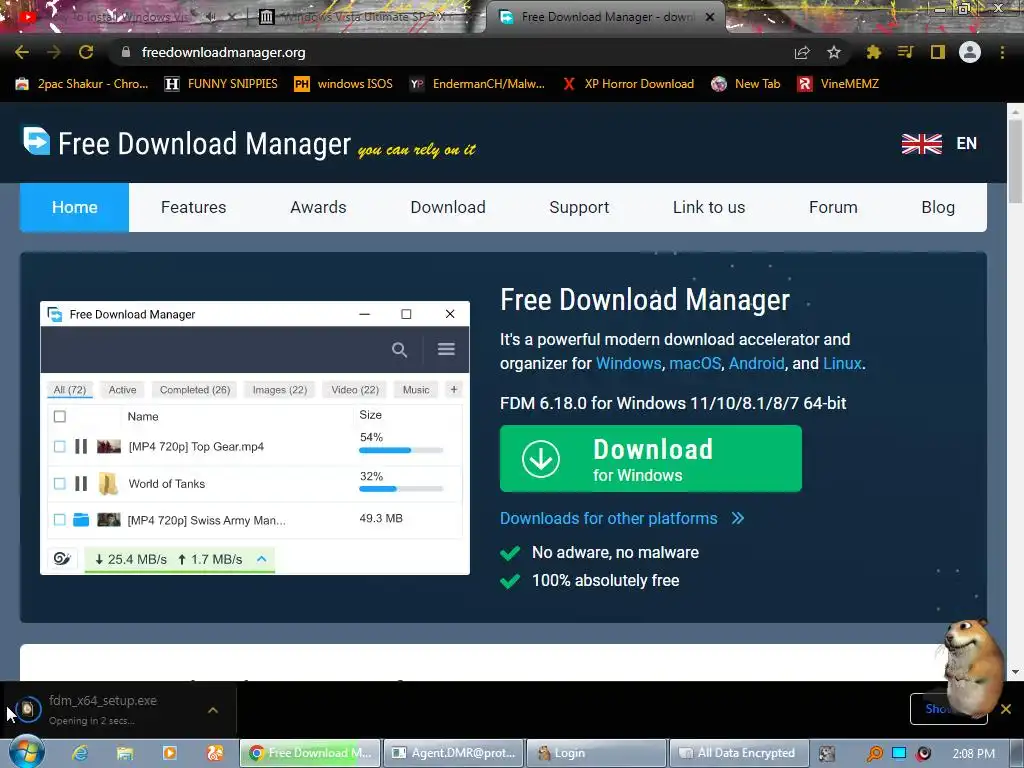Expand the speed indicator chevron
Viewport: 1024px width, 768px height.
261,559
